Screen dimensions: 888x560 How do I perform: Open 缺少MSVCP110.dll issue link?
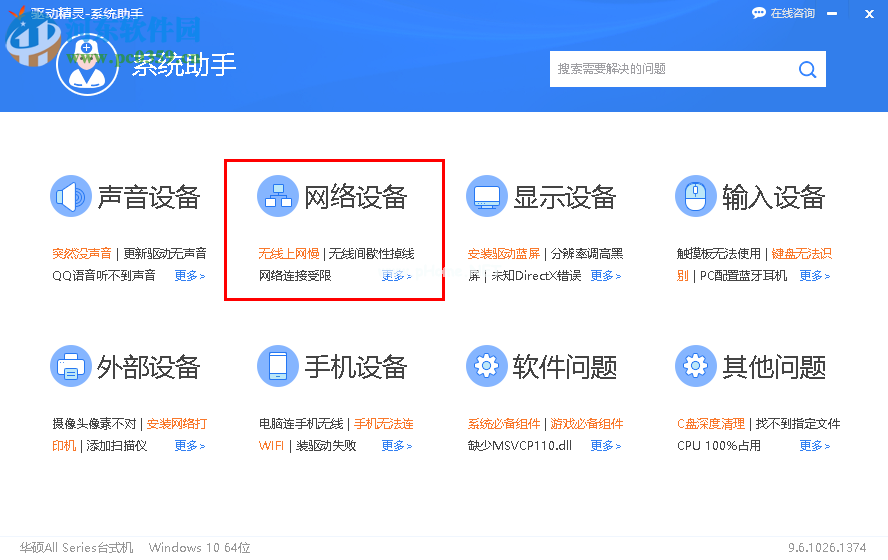pyautogui.click(x=520, y=446)
